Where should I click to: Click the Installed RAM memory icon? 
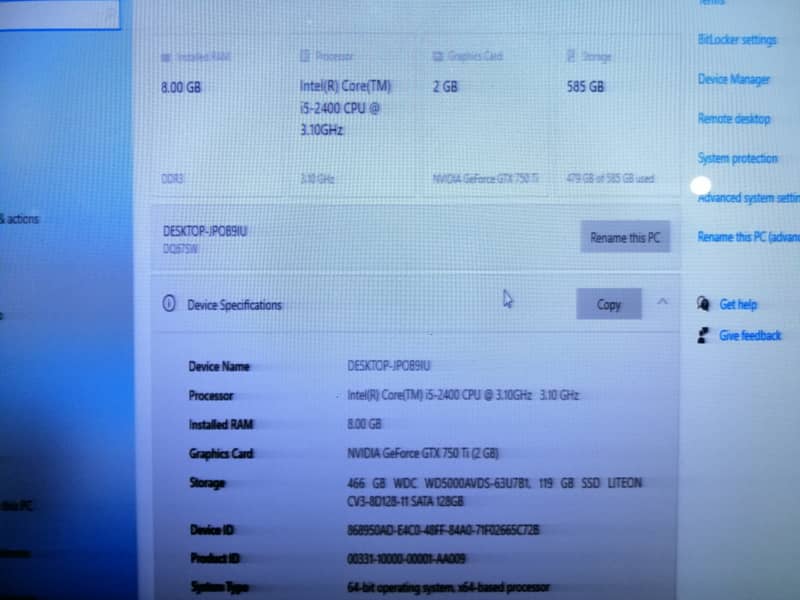(166, 57)
